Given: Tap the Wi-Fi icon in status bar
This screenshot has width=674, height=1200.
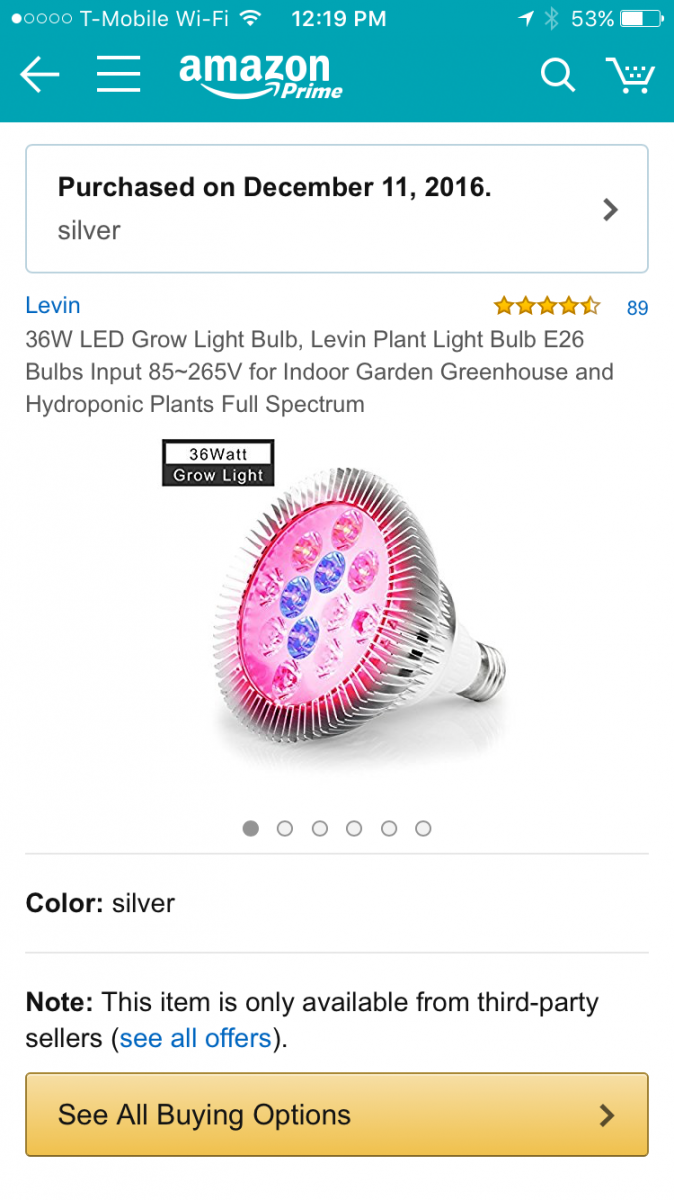Looking at the screenshot, I should [251, 18].
